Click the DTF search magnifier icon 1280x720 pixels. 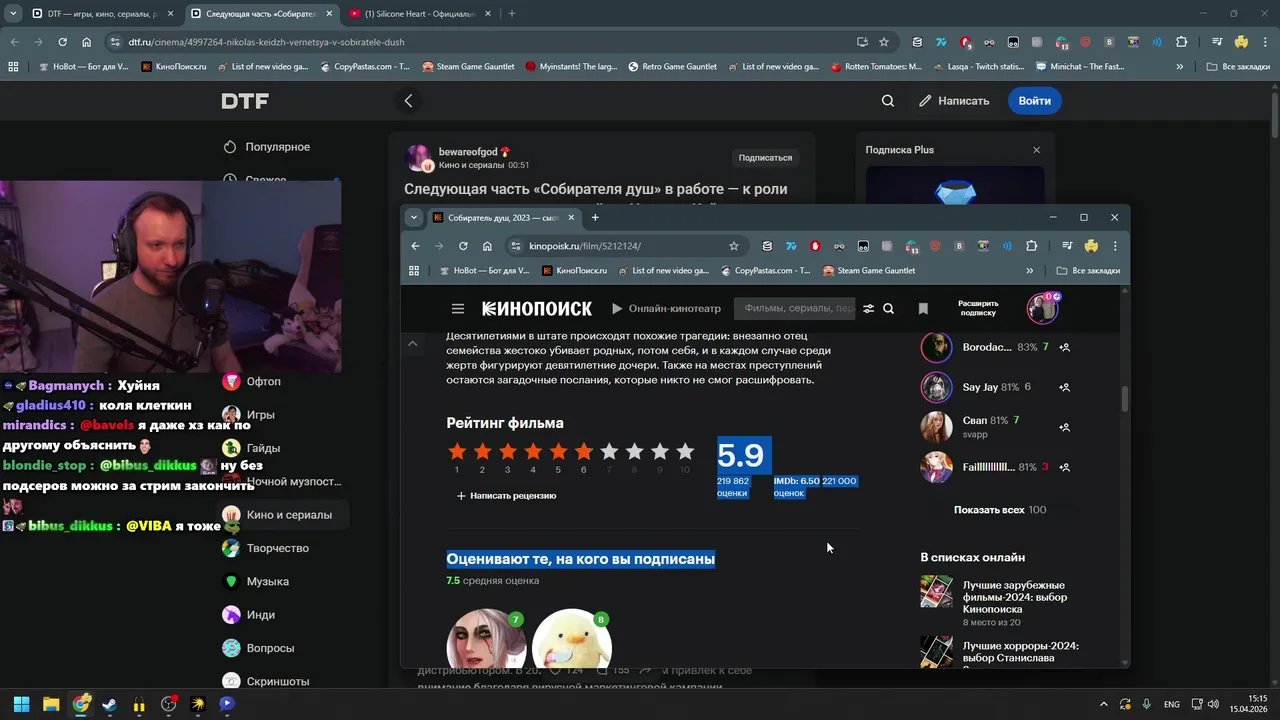coord(888,101)
